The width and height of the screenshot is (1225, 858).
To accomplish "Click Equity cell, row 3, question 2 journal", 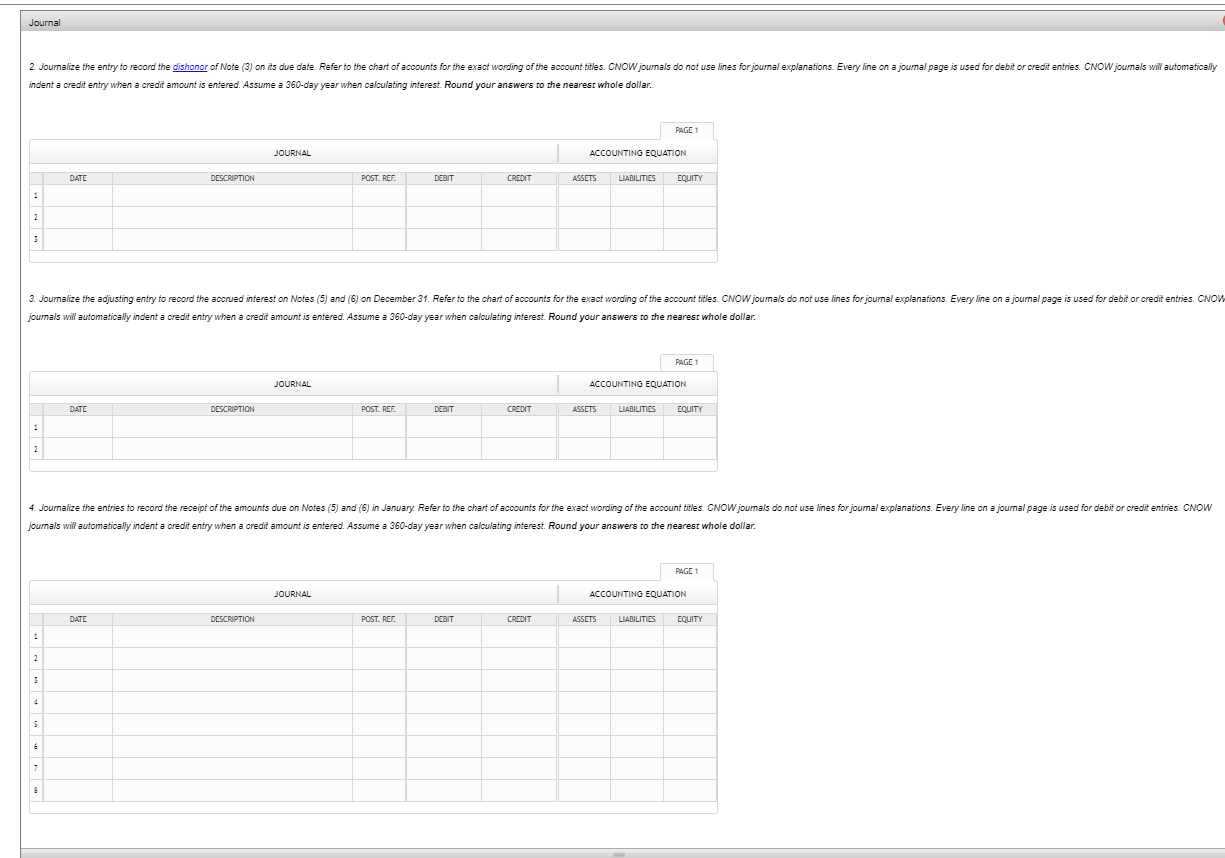I will (690, 240).
